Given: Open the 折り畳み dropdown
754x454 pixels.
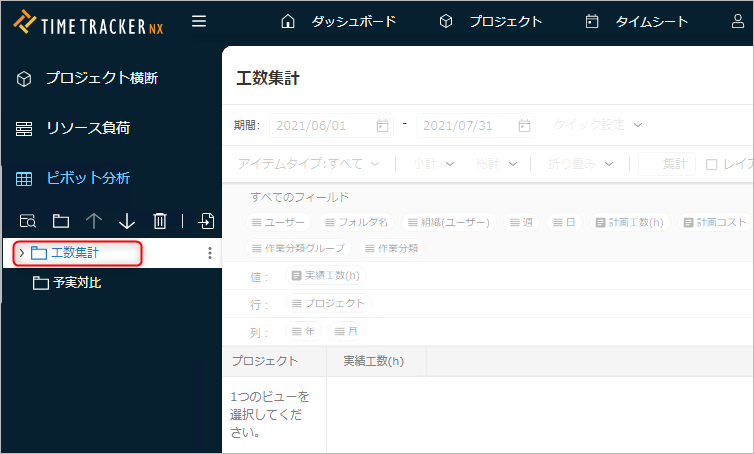Looking at the screenshot, I should click(580, 164).
